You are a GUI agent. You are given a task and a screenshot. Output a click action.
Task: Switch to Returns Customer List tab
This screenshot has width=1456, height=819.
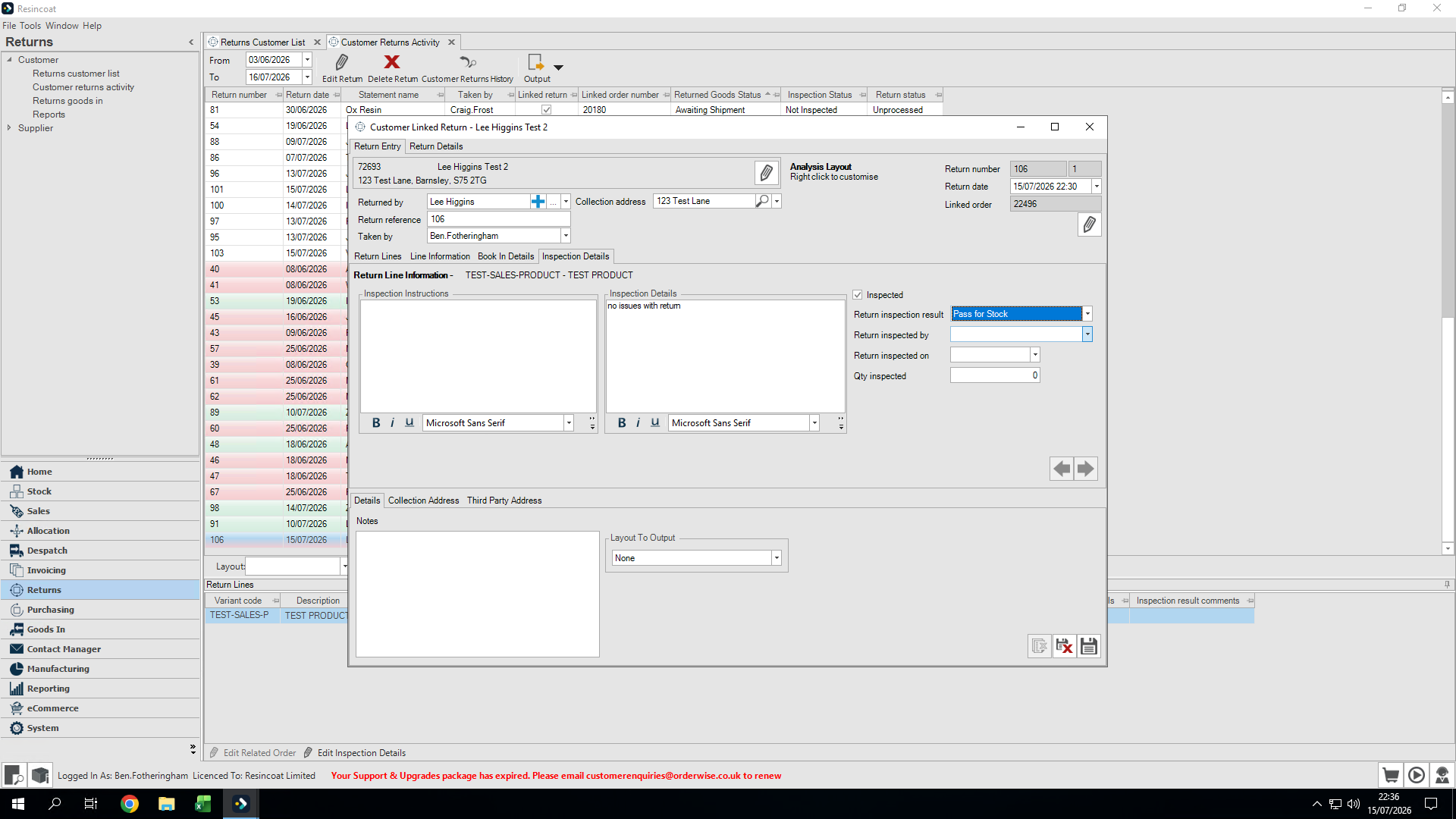262,42
